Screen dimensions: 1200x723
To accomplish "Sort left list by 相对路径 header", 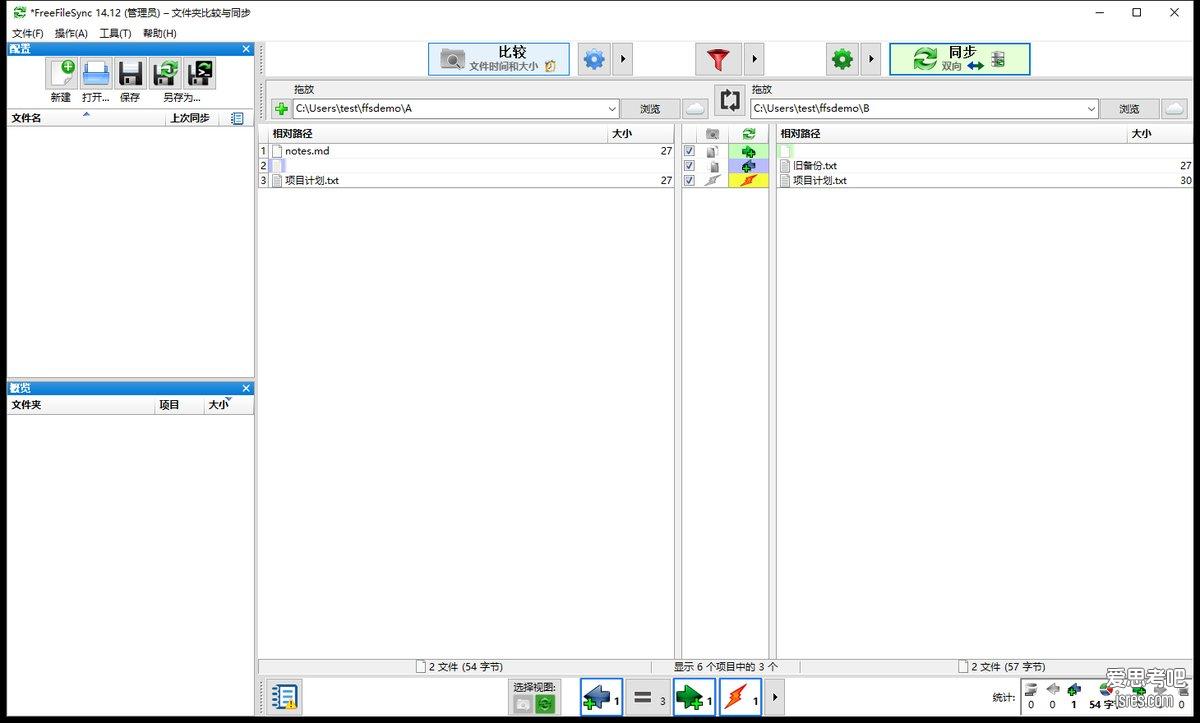I will point(438,134).
